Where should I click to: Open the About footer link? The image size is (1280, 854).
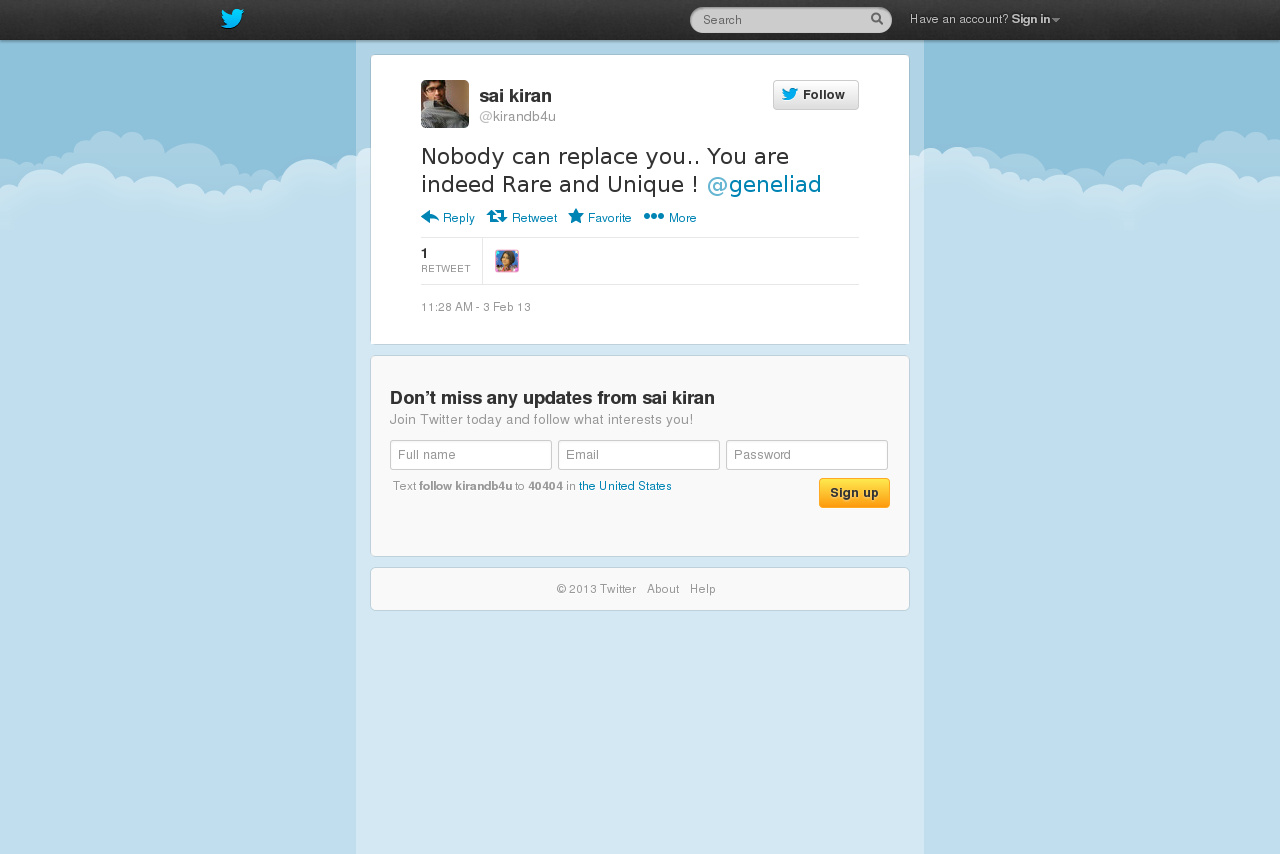coord(663,589)
